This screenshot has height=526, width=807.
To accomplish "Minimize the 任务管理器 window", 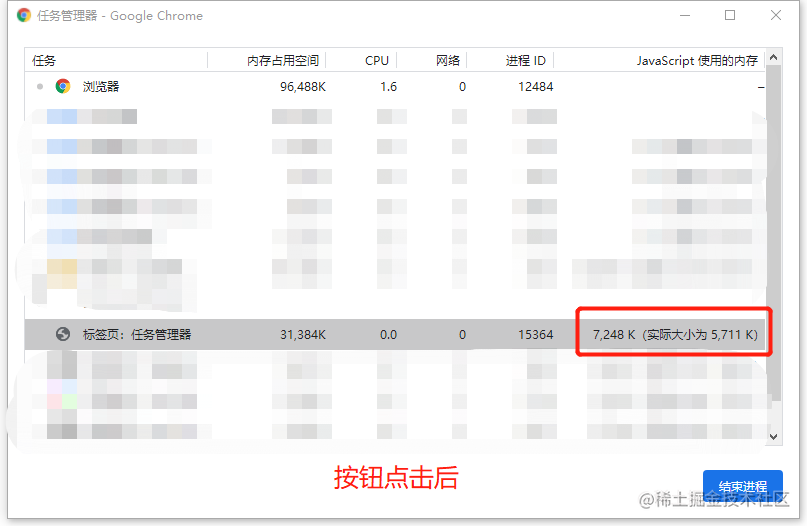I will pos(685,15).
